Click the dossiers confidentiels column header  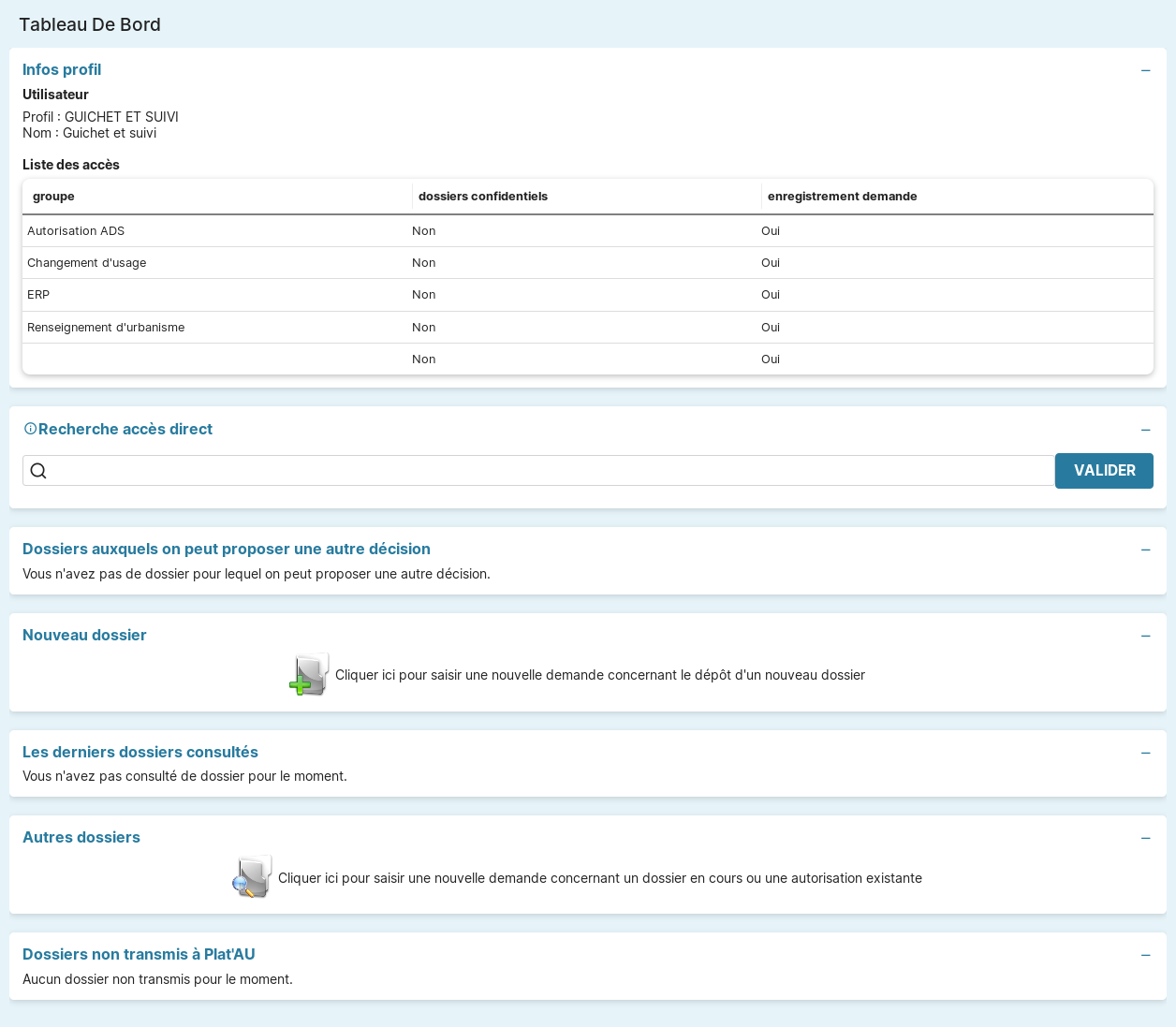pyautogui.click(x=482, y=197)
